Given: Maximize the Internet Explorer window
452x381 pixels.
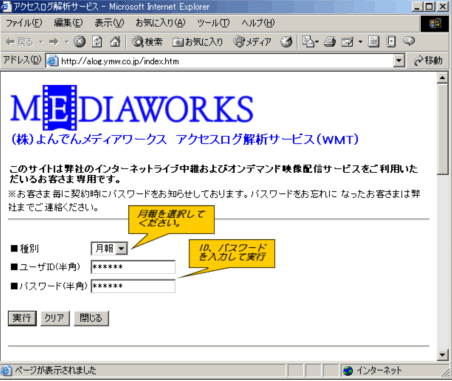Looking at the screenshot, I should click(x=429, y=6).
